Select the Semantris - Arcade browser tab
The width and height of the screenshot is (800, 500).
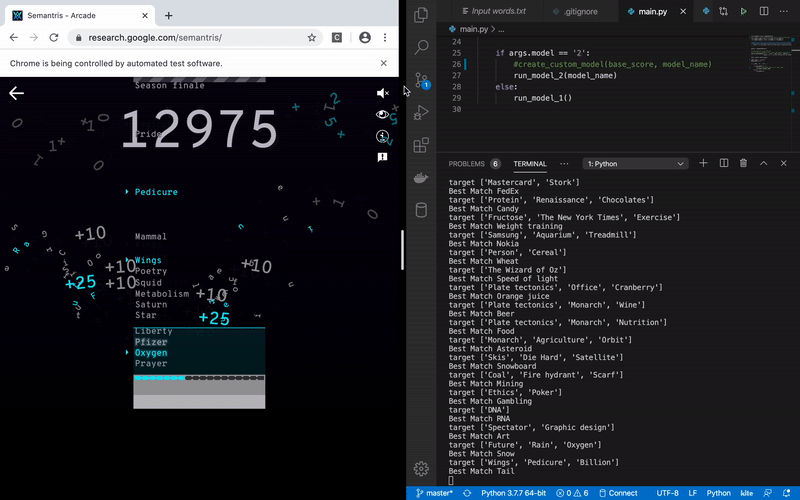click(x=80, y=15)
